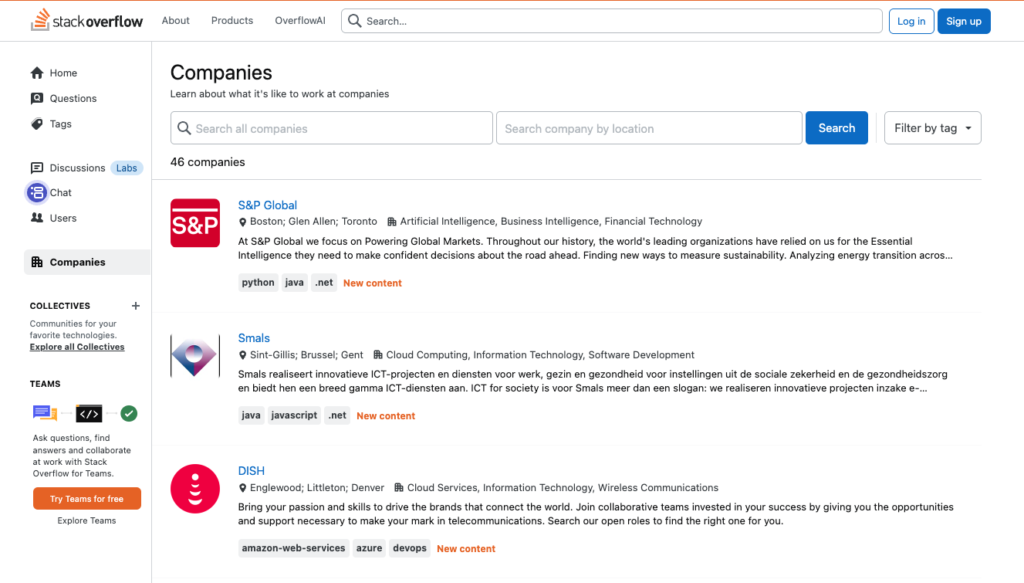Click the amazon-web-services tag

(x=293, y=548)
